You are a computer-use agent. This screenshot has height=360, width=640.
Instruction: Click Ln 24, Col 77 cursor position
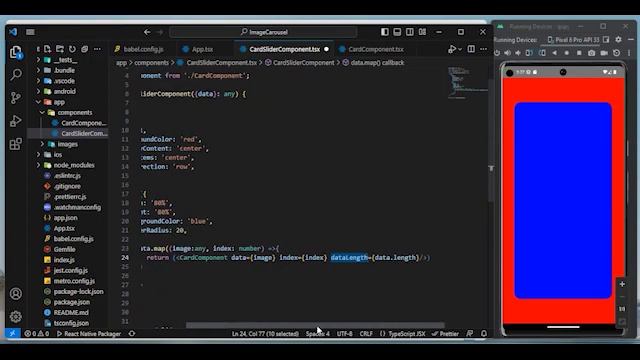click(265, 333)
